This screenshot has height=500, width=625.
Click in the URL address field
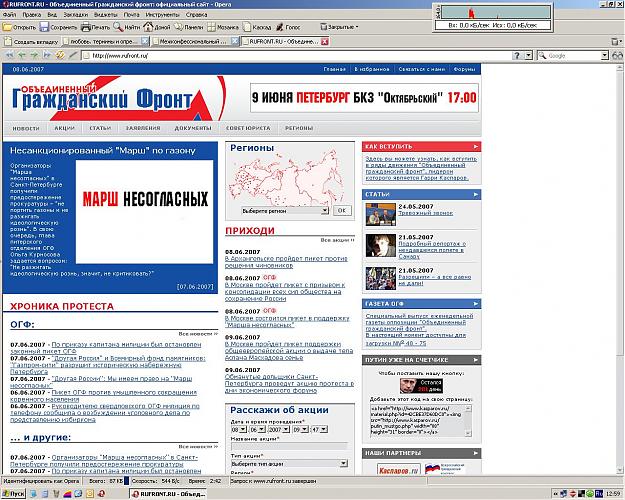(x=295, y=55)
